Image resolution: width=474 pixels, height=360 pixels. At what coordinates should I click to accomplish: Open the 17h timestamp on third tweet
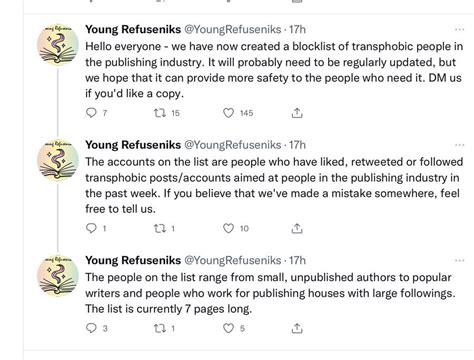[x=297, y=260]
